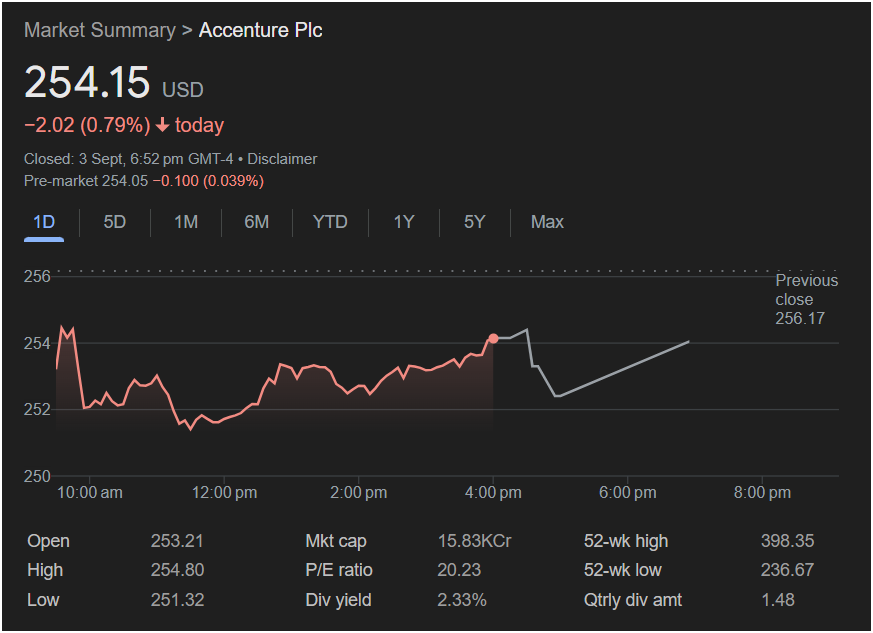Viewport: 873px width, 633px height.
Task: Click the Div yield value 2.33%
Action: [x=462, y=600]
